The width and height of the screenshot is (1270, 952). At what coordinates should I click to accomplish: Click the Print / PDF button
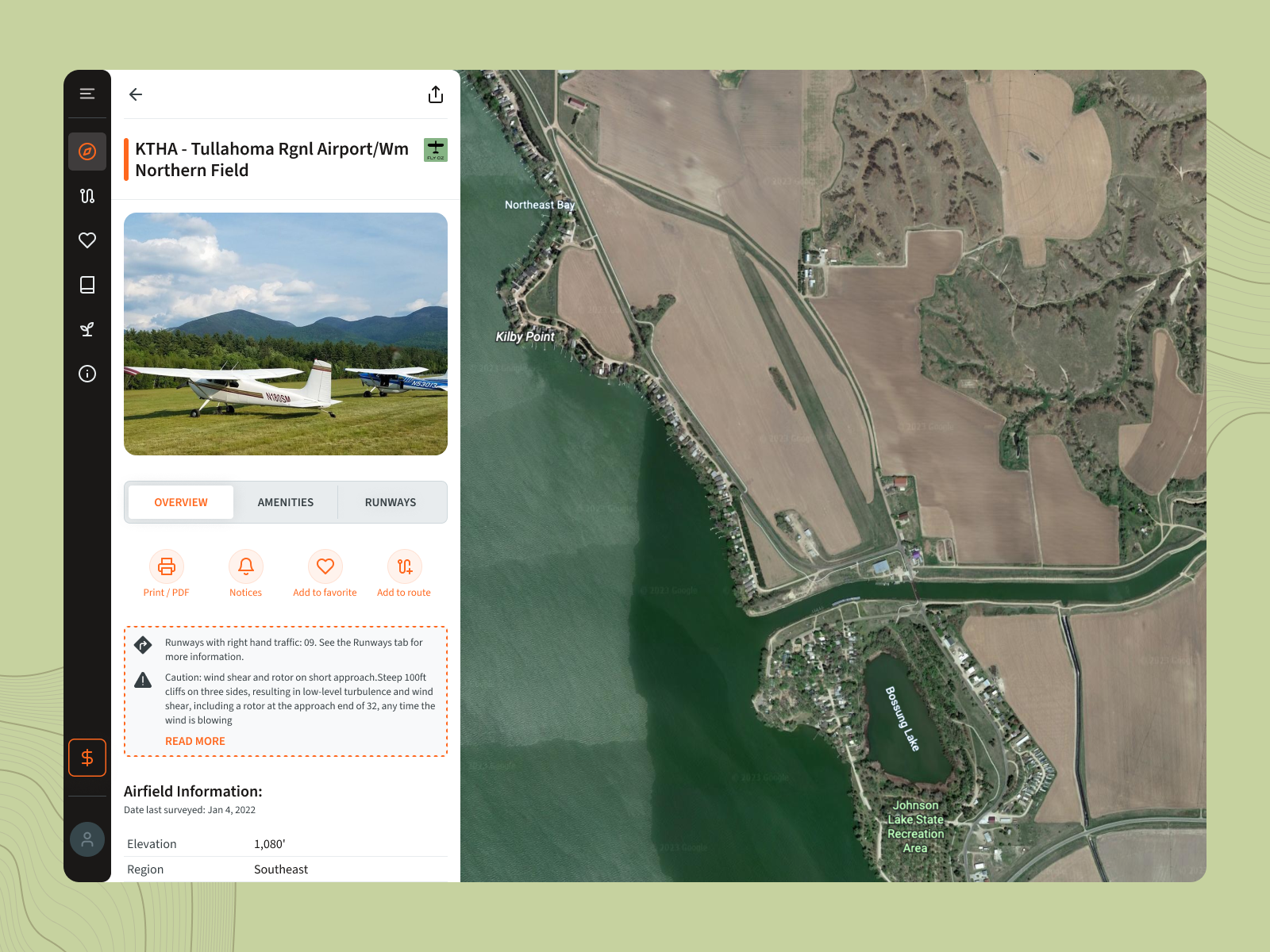(x=166, y=566)
